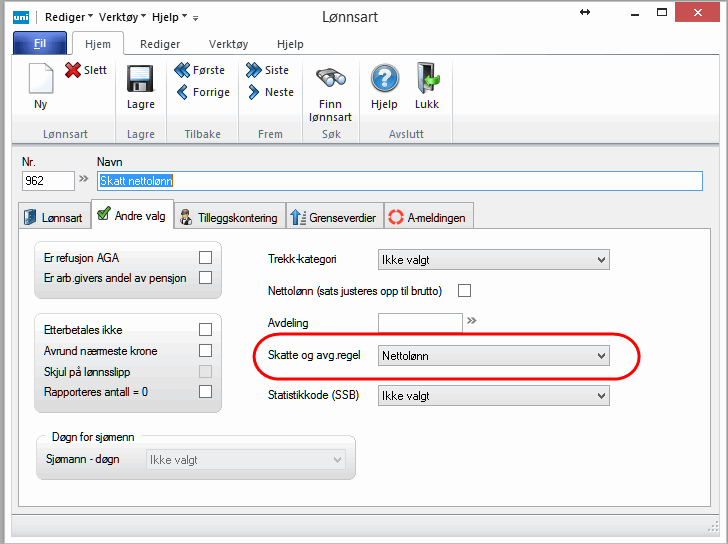Enable the Er refusjon AGA checkbox
The width and height of the screenshot is (728, 544).
(x=205, y=257)
